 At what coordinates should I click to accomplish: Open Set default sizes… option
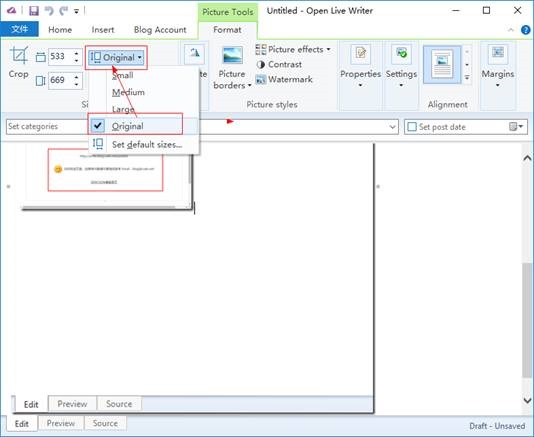(x=143, y=144)
